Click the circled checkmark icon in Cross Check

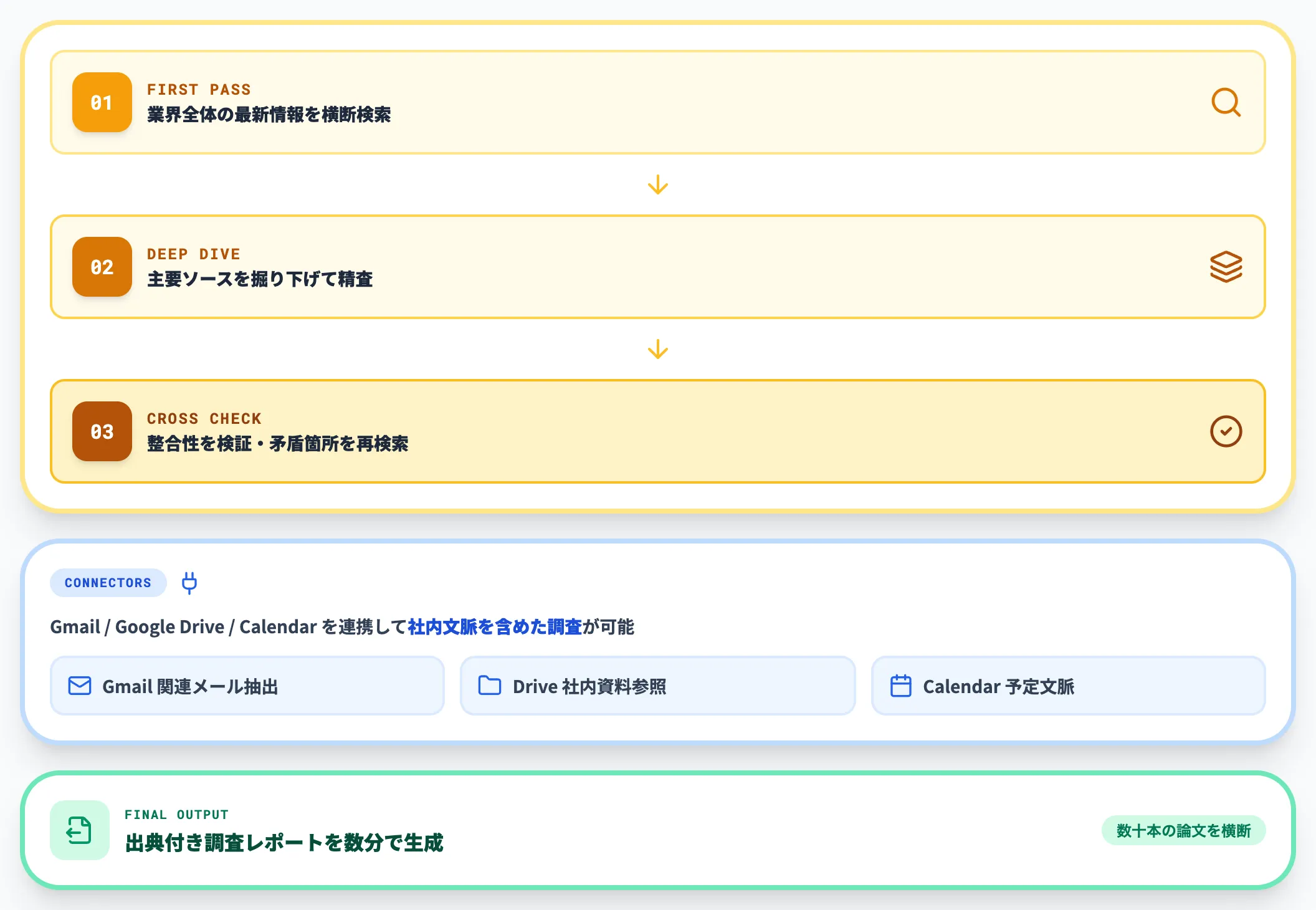point(1226,431)
